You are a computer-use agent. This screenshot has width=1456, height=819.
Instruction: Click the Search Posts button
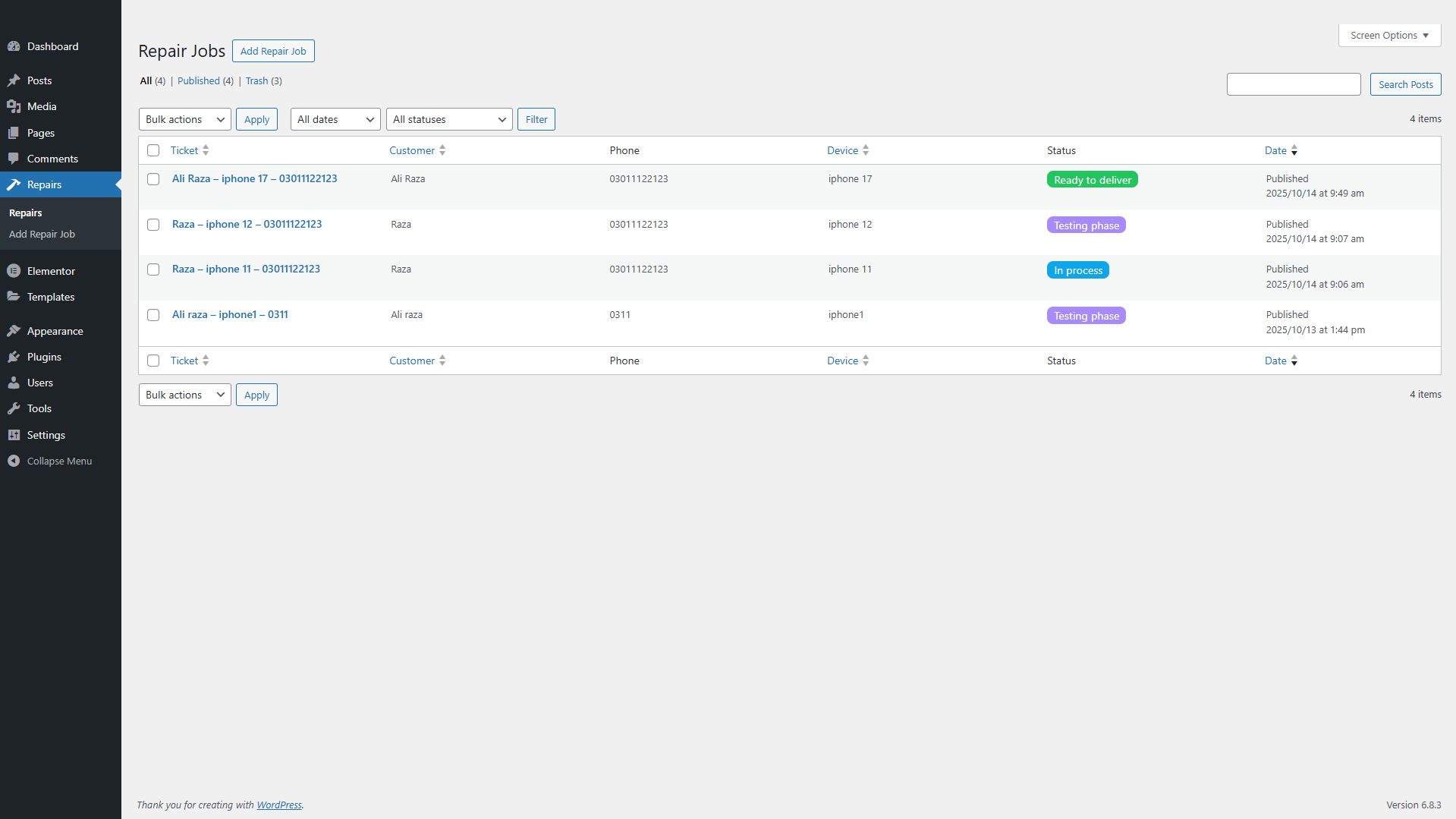point(1405,84)
